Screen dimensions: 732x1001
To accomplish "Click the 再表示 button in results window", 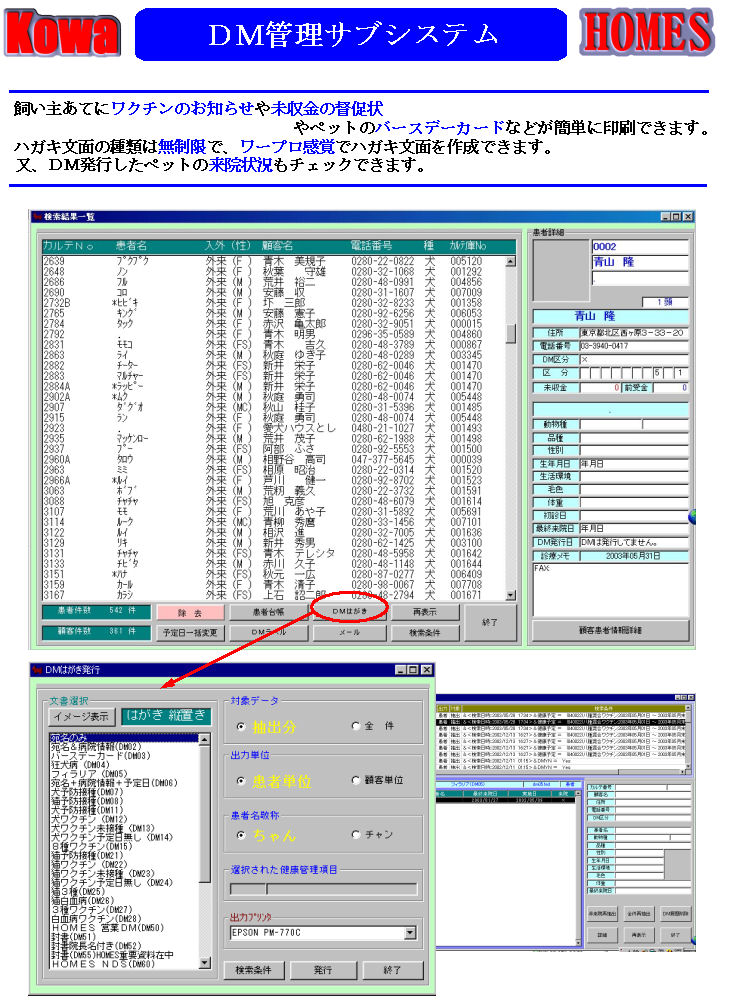I will pyautogui.click(x=425, y=612).
